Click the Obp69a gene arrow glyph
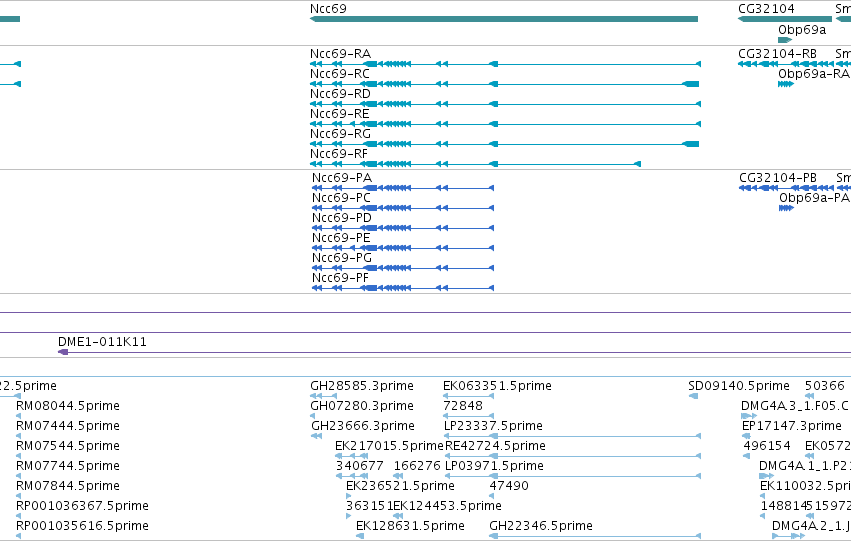 pyautogui.click(x=785, y=40)
